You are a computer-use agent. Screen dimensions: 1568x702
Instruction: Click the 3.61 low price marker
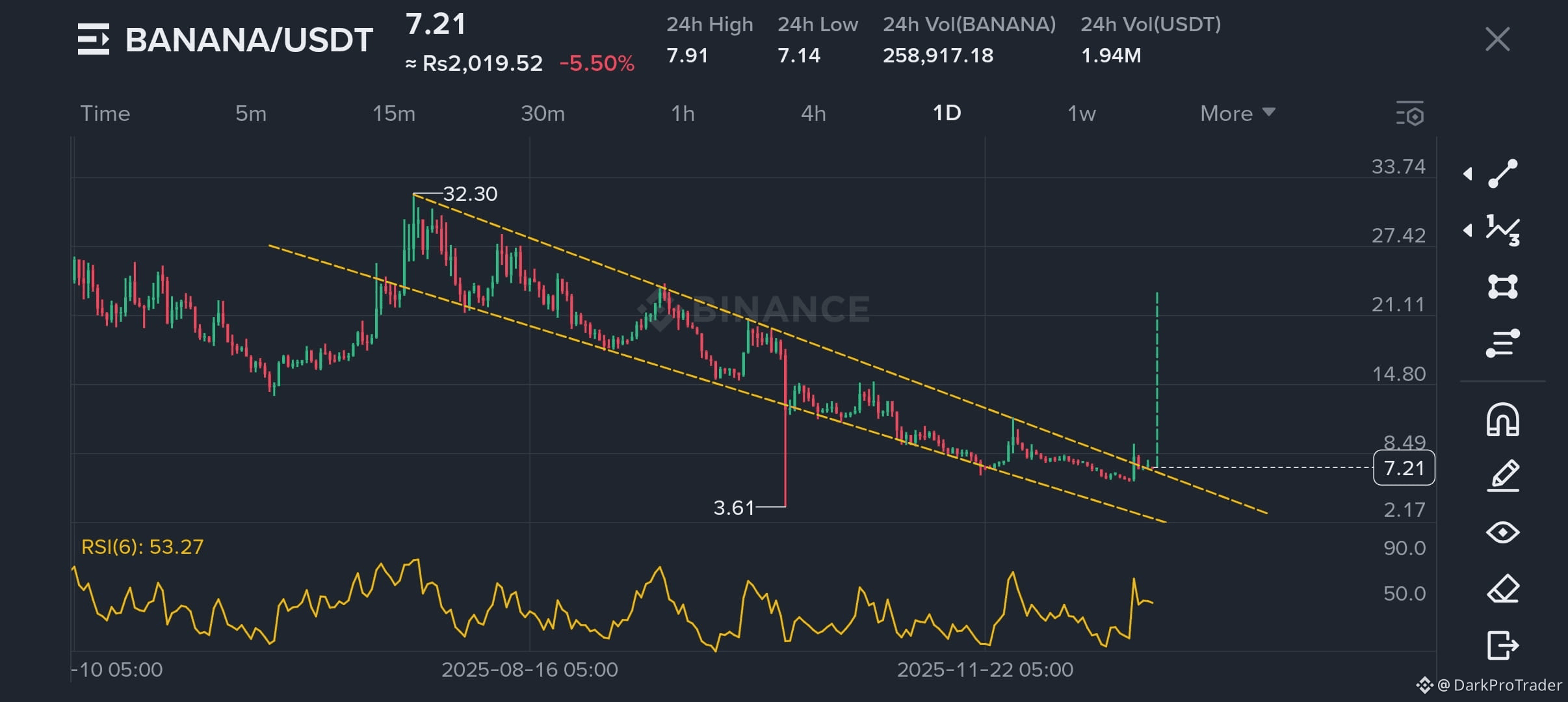tap(734, 507)
